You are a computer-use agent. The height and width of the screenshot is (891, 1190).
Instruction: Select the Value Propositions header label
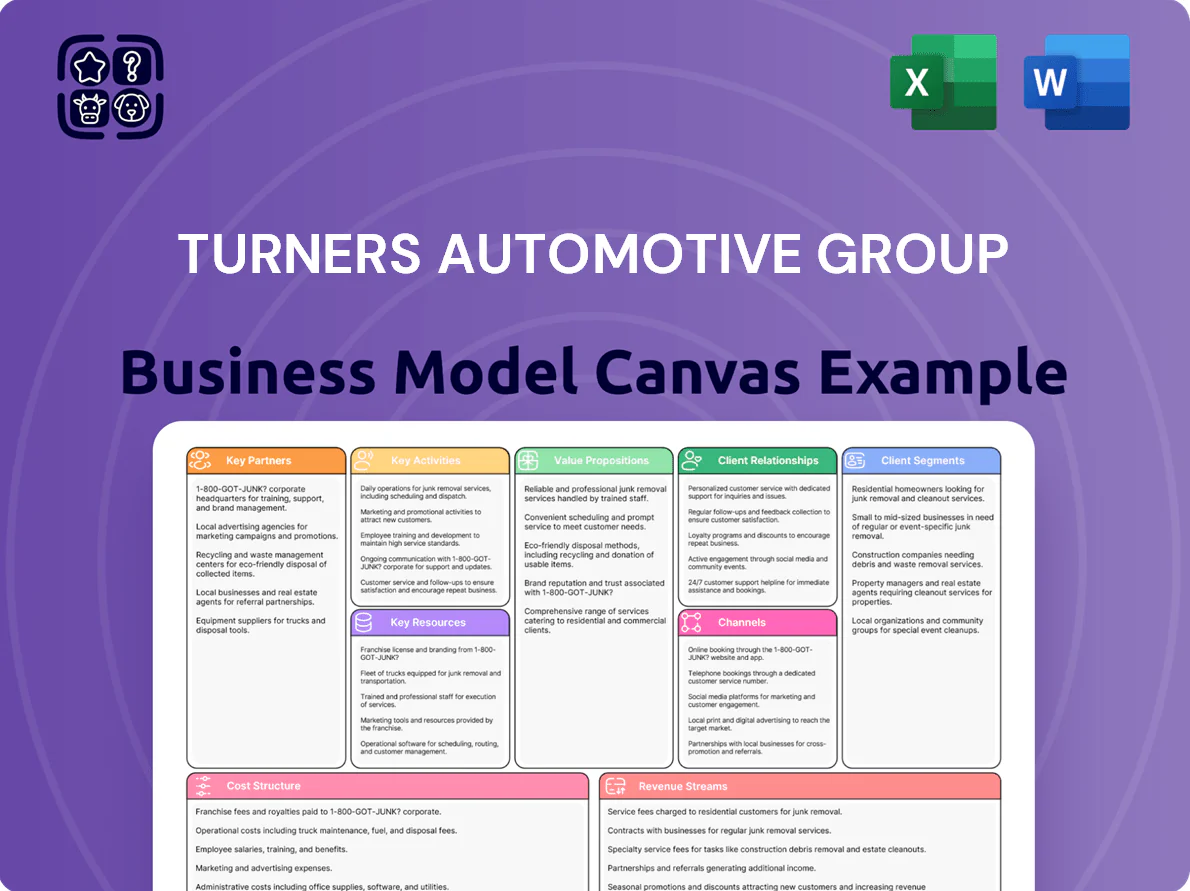(x=601, y=461)
